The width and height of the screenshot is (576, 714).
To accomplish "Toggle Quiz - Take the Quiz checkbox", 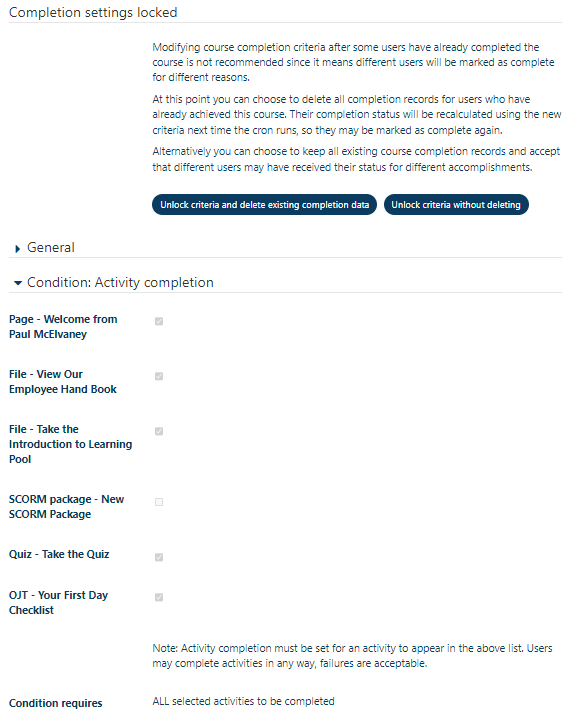I will coord(159,557).
